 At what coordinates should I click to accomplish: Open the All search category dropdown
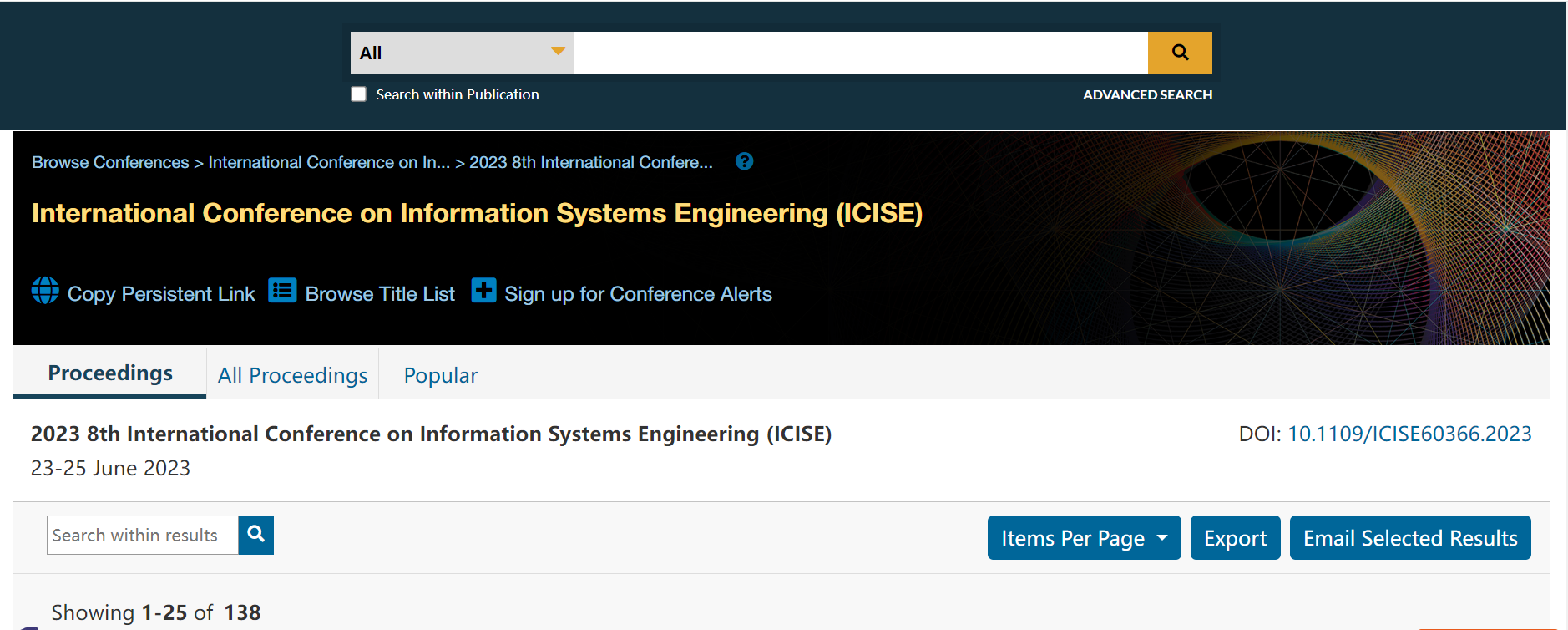coord(462,53)
